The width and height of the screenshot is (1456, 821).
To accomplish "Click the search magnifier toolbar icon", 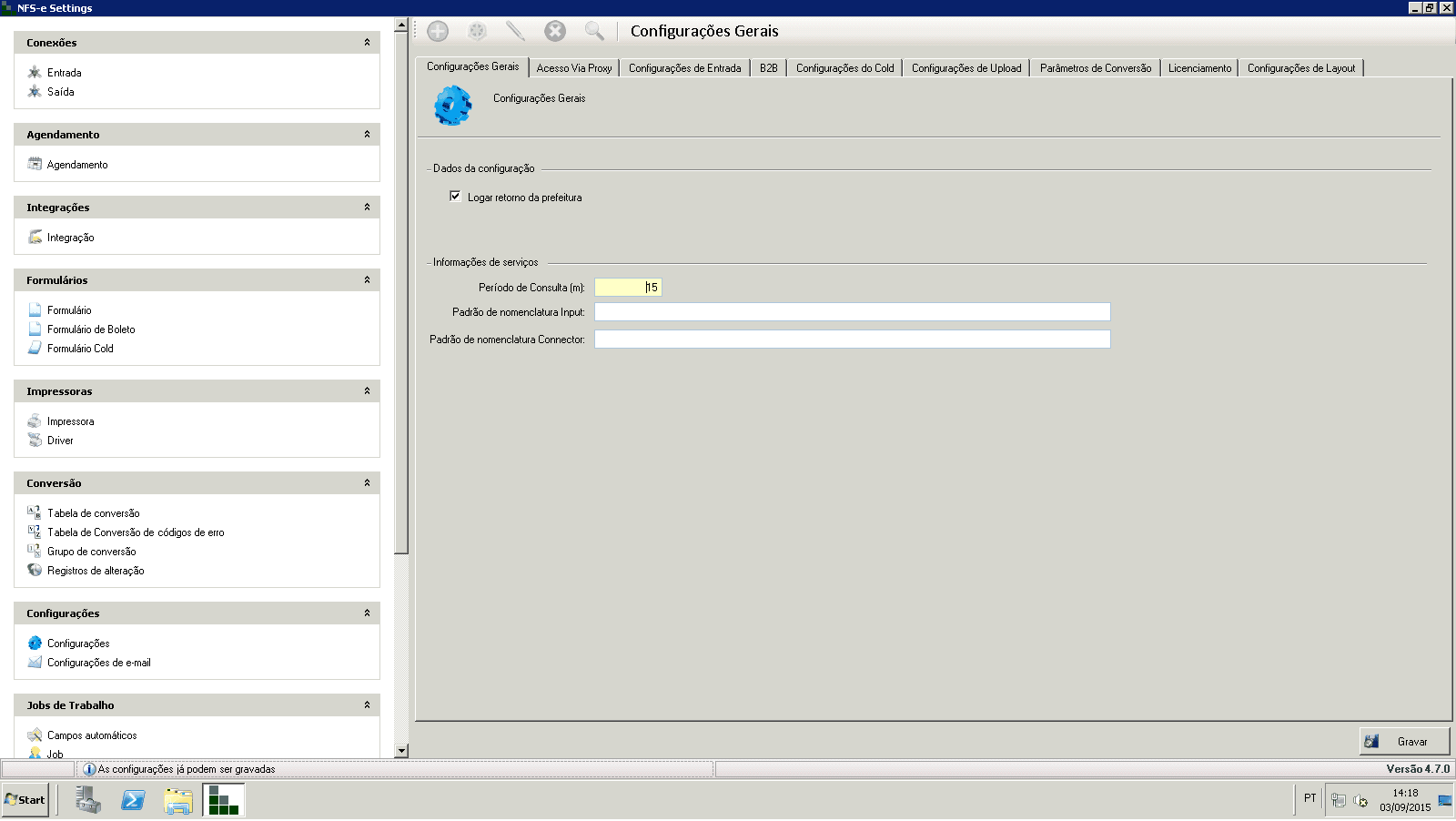I will [594, 31].
